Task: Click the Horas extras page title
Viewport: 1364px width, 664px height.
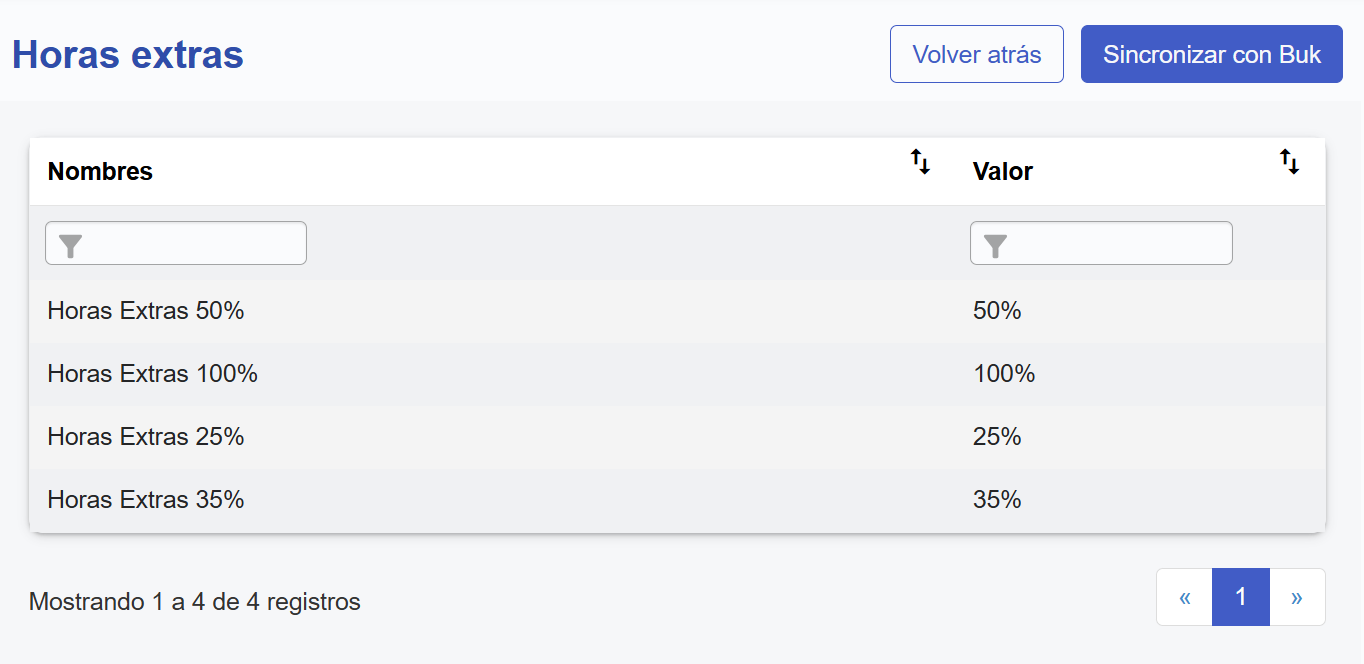Action: click(128, 55)
